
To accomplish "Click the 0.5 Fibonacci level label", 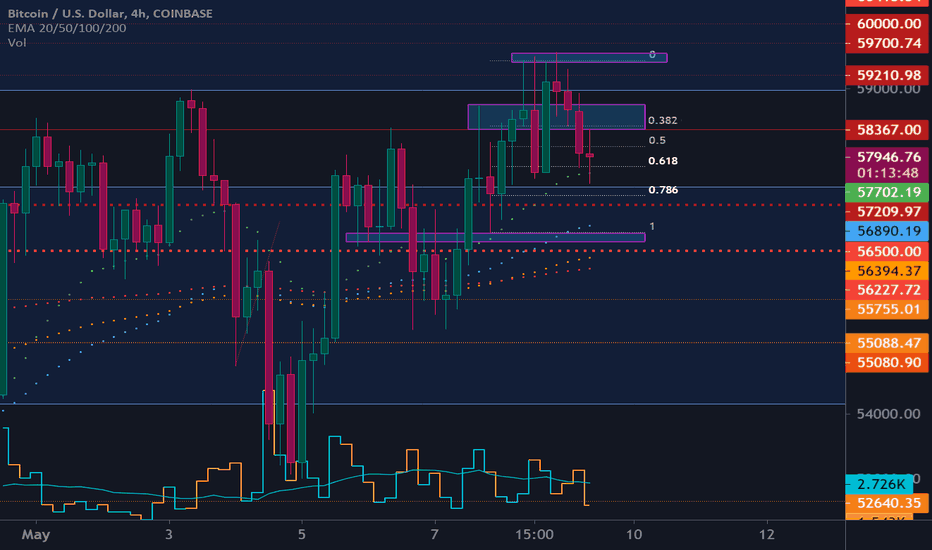I will coord(657,140).
